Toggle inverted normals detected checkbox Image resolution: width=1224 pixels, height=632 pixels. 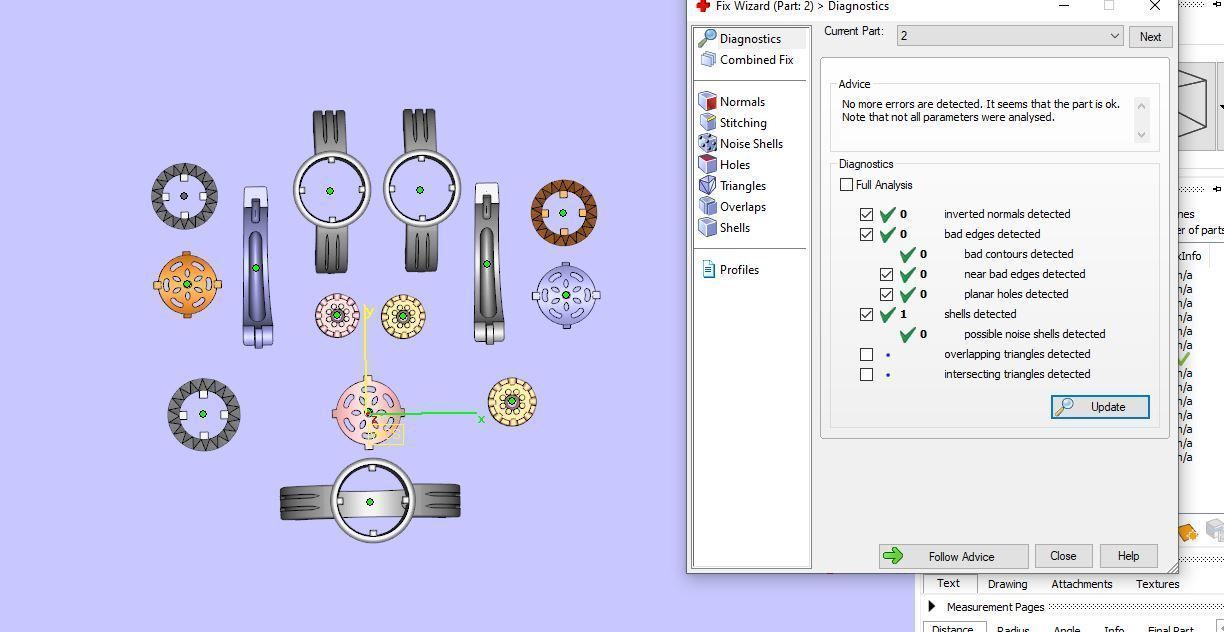click(x=866, y=214)
